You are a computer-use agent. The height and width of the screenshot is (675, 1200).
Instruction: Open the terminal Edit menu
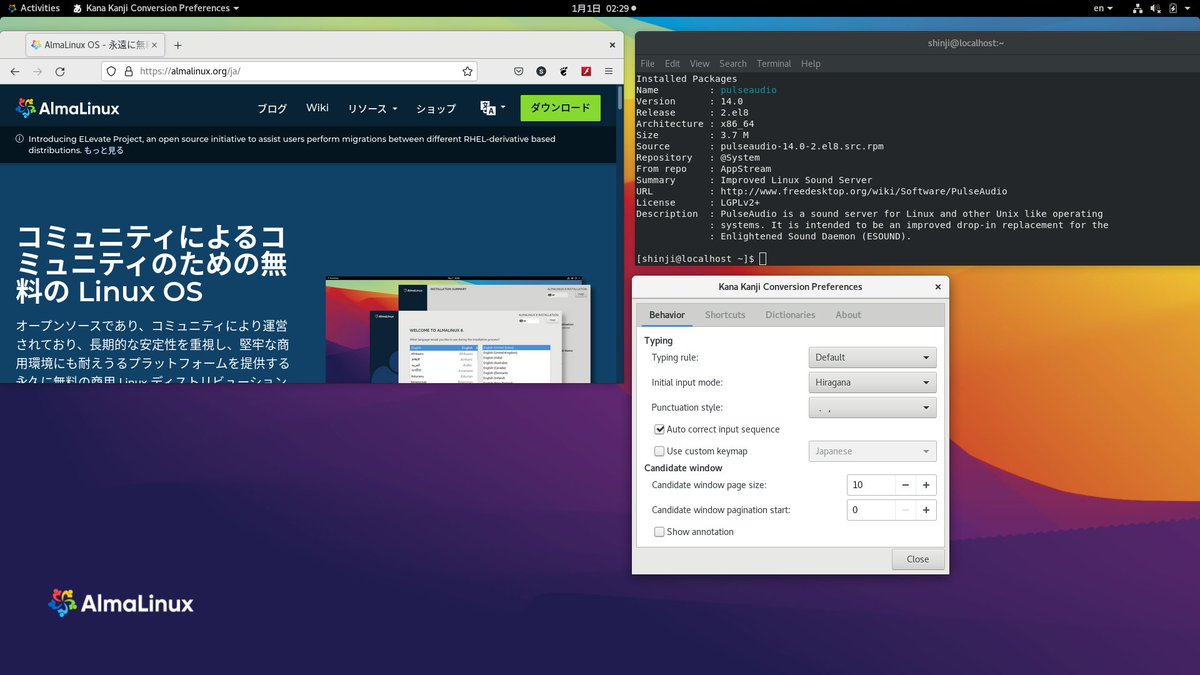coord(672,63)
